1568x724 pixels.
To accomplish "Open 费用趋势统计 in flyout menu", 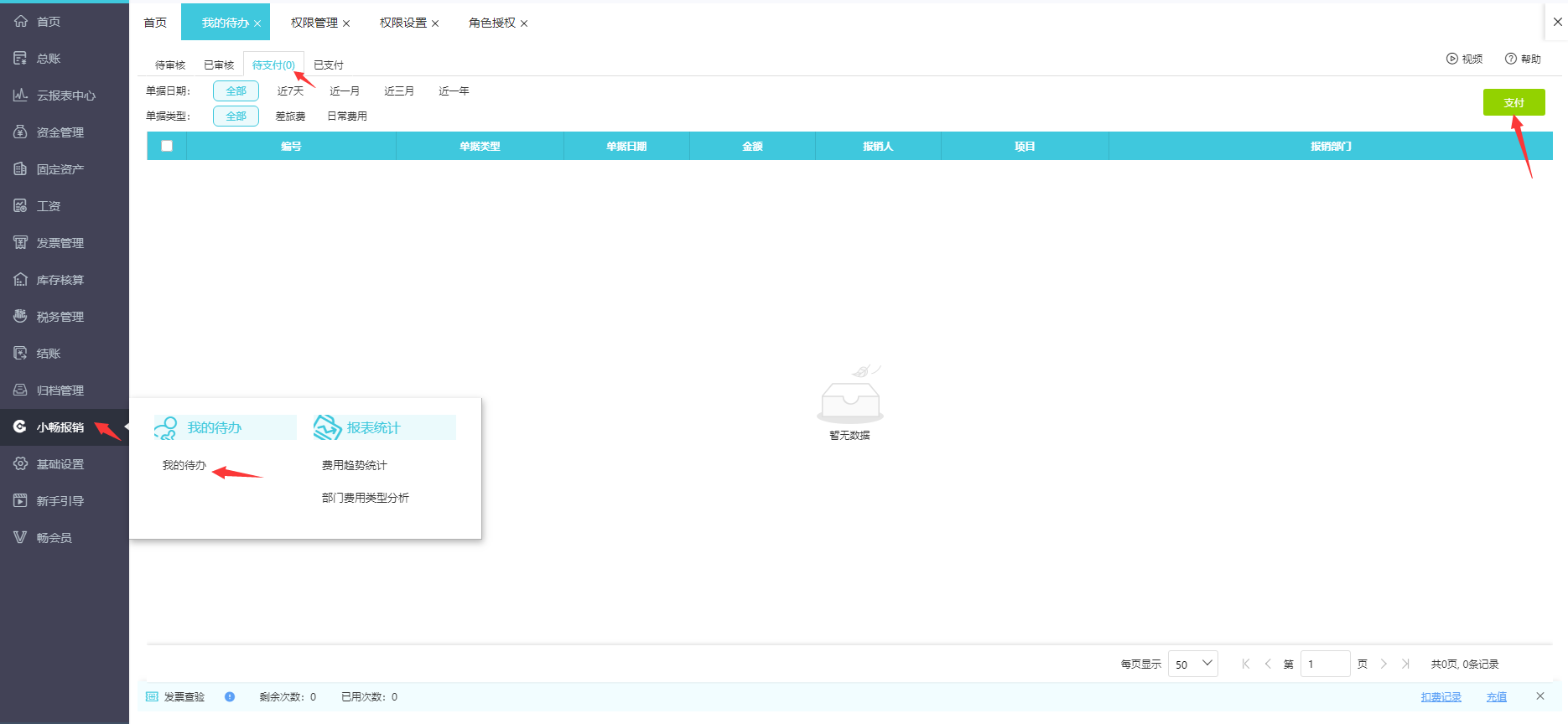I will click(355, 466).
